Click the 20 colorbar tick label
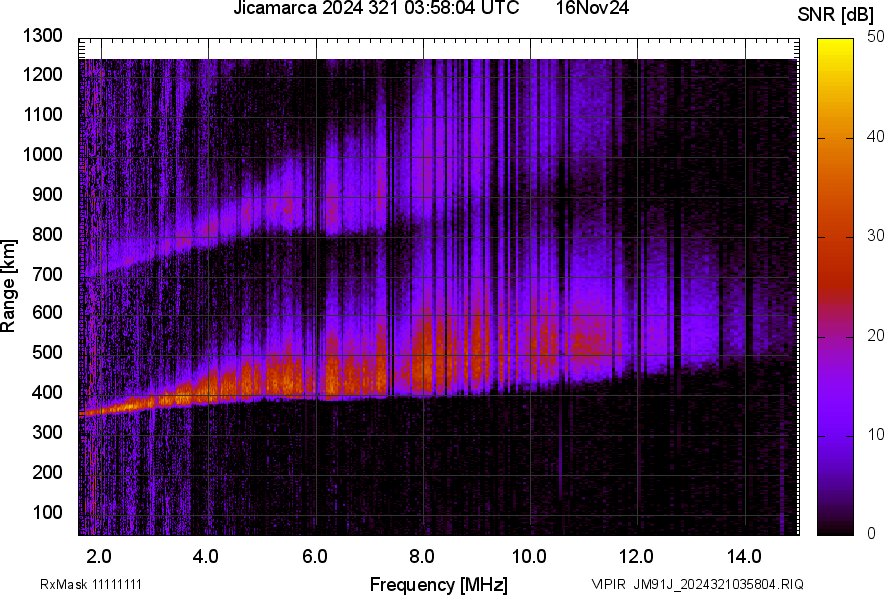 click(875, 336)
